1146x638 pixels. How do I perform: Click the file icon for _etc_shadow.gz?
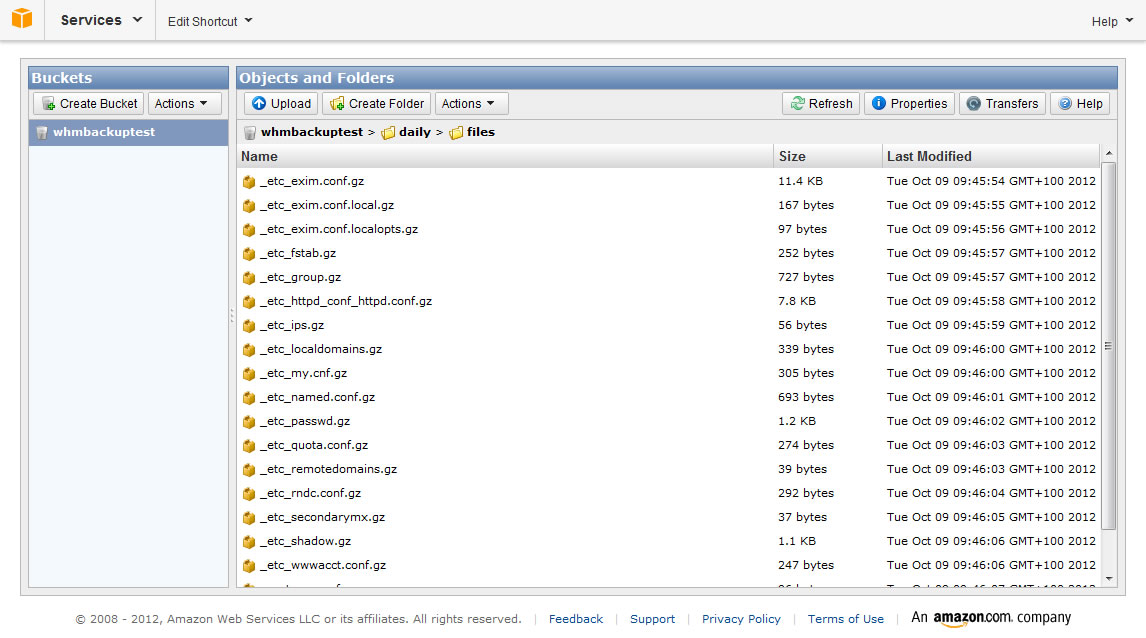pos(249,542)
